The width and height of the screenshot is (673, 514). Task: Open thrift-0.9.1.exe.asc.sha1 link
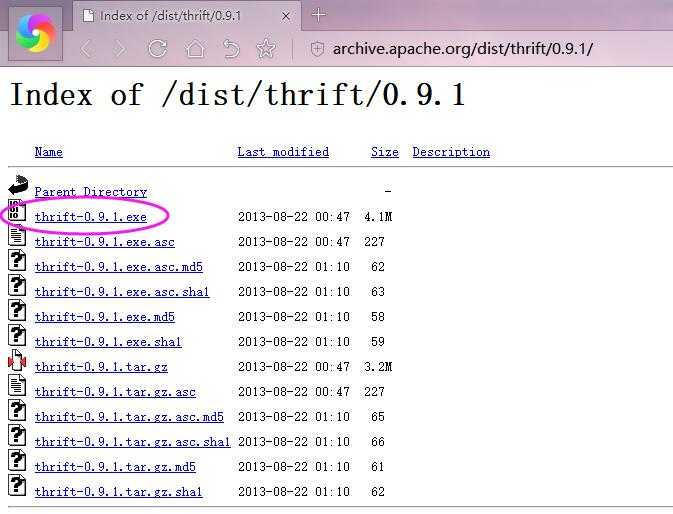coord(122,292)
